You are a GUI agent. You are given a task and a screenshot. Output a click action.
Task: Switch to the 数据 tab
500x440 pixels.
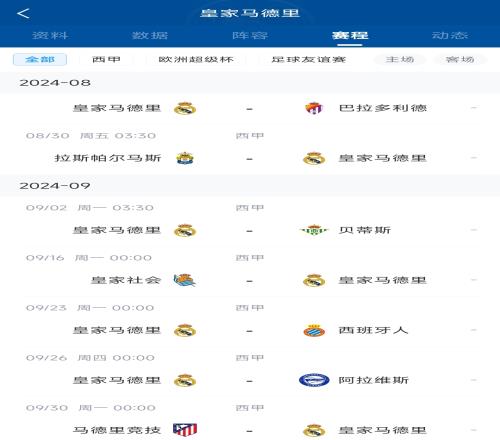(x=150, y=35)
